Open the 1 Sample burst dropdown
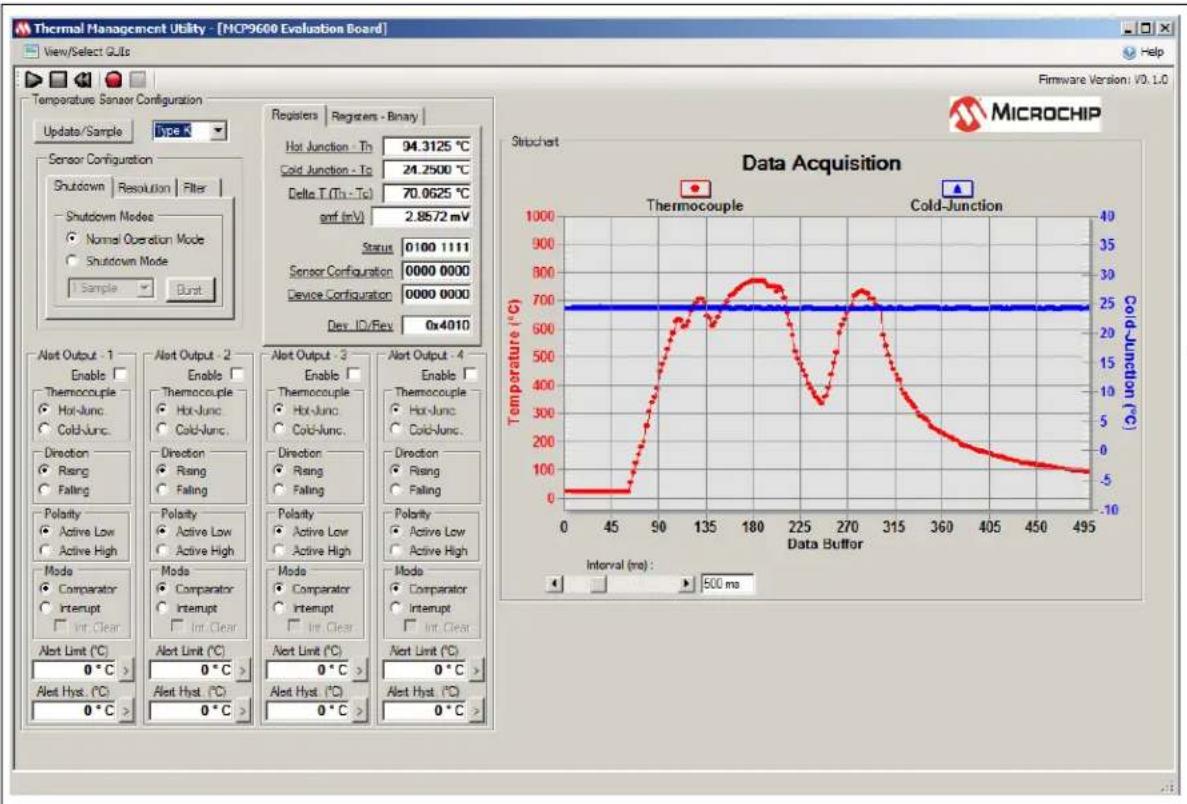Image resolution: width=1187 pixels, height=804 pixels. click(x=144, y=288)
